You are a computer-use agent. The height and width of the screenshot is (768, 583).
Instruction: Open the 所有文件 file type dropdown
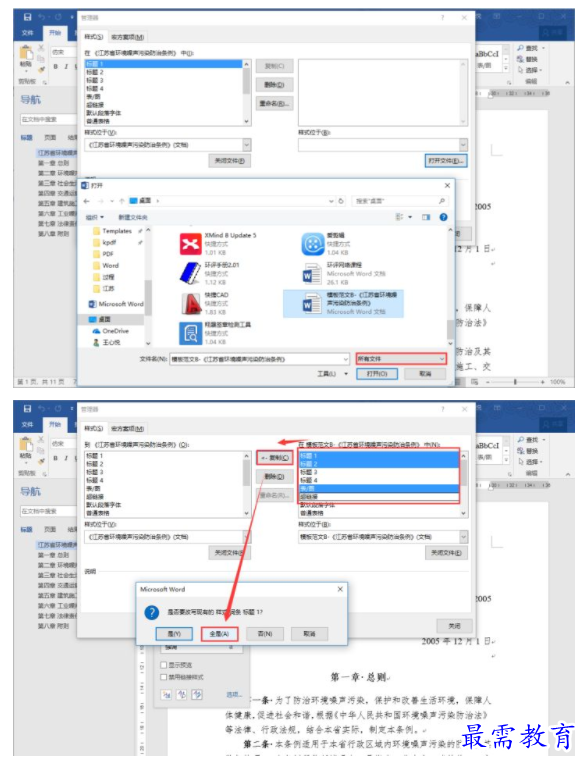[x=401, y=359]
